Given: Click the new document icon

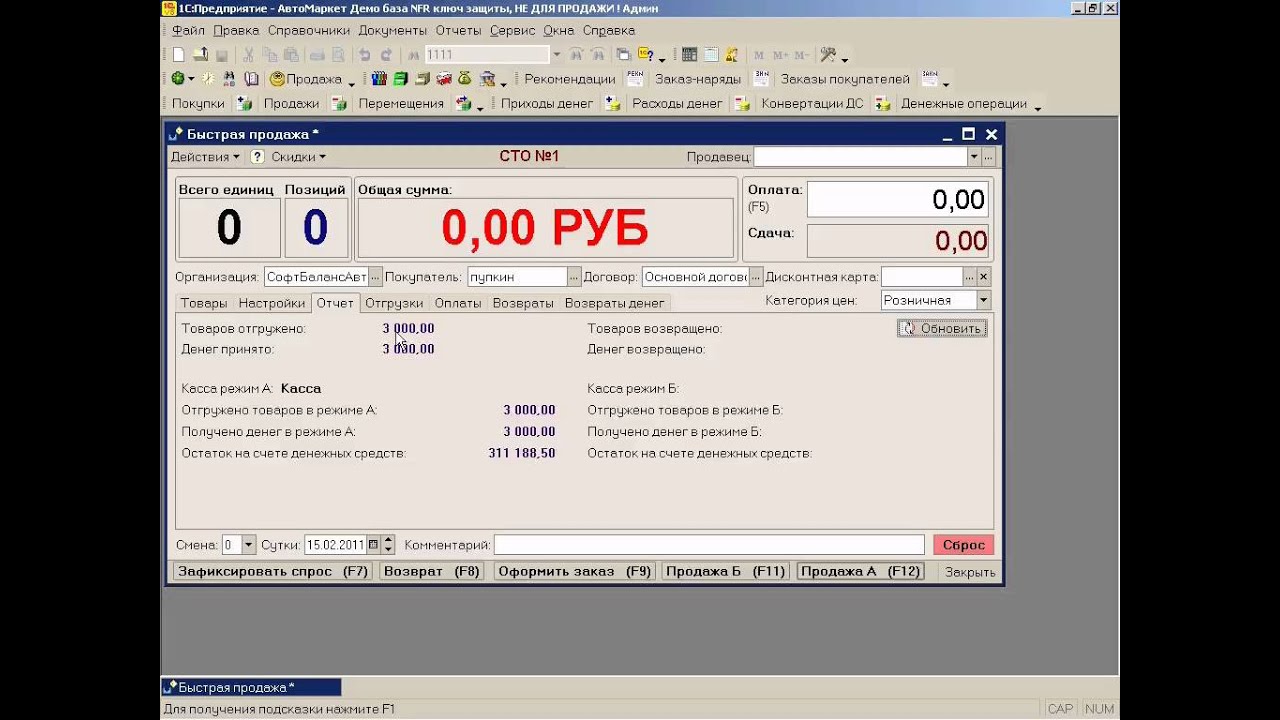Looking at the screenshot, I should point(178,55).
